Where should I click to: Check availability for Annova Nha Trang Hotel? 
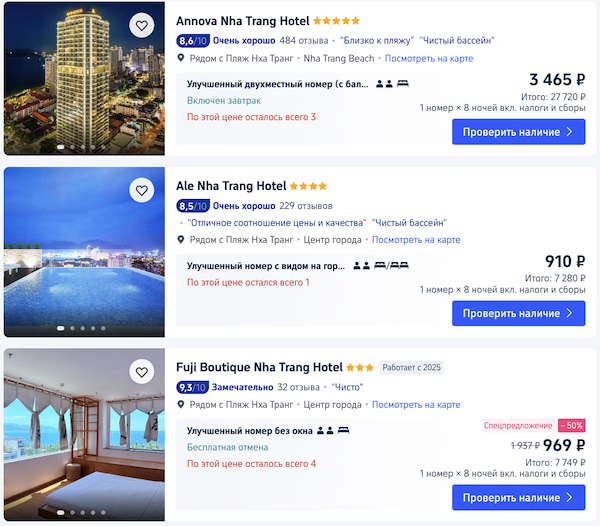pyautogui.click(x=518, y=132)
